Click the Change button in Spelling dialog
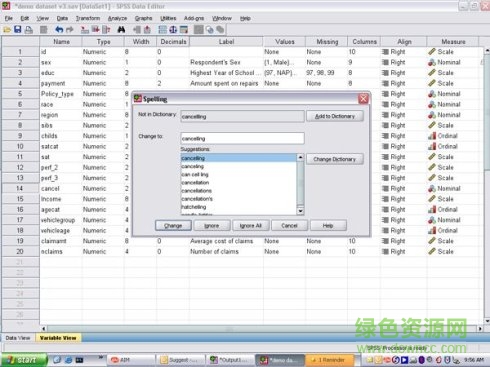This screenshot has height=367, width=490. [x=173, y=226]
